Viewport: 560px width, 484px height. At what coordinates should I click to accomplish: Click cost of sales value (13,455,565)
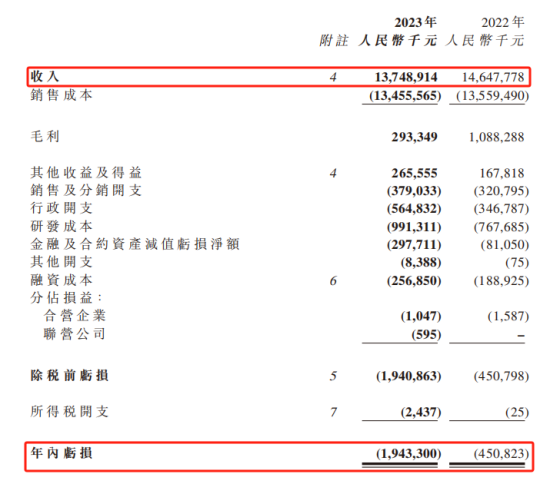405,96
